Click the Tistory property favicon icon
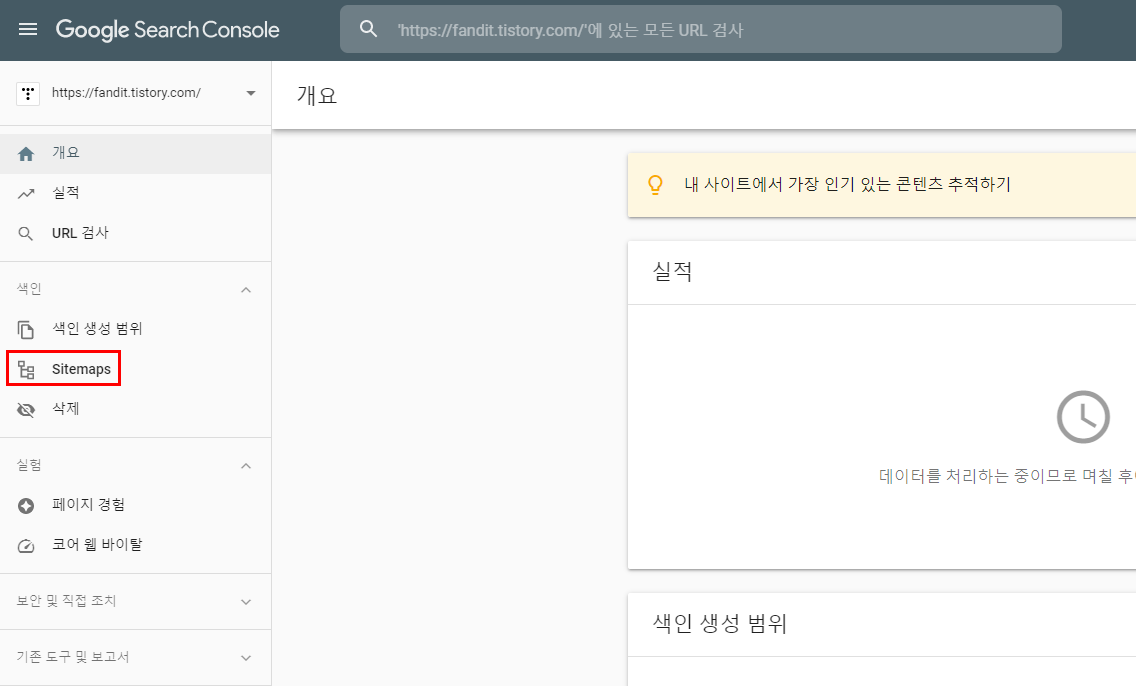 [x=28, y=93]
